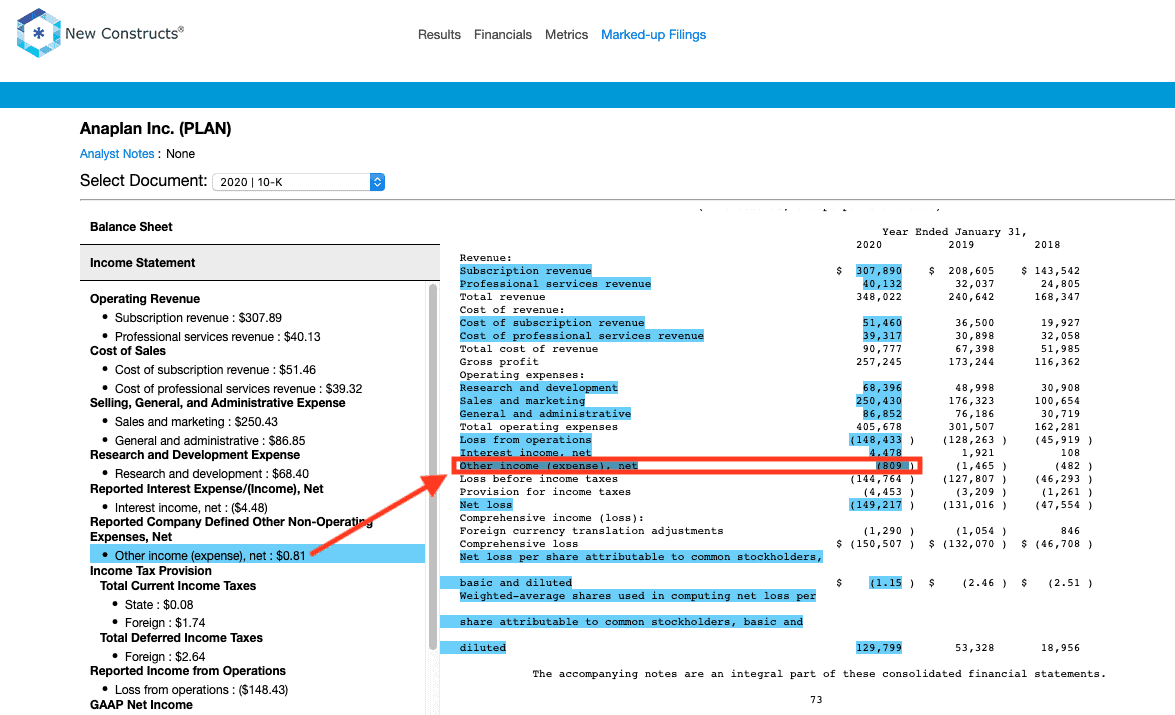Click 'Research and development' in the filing
Image resolution: width=1175 pixels, height=715 pixels.
click(x=539, y=387)
